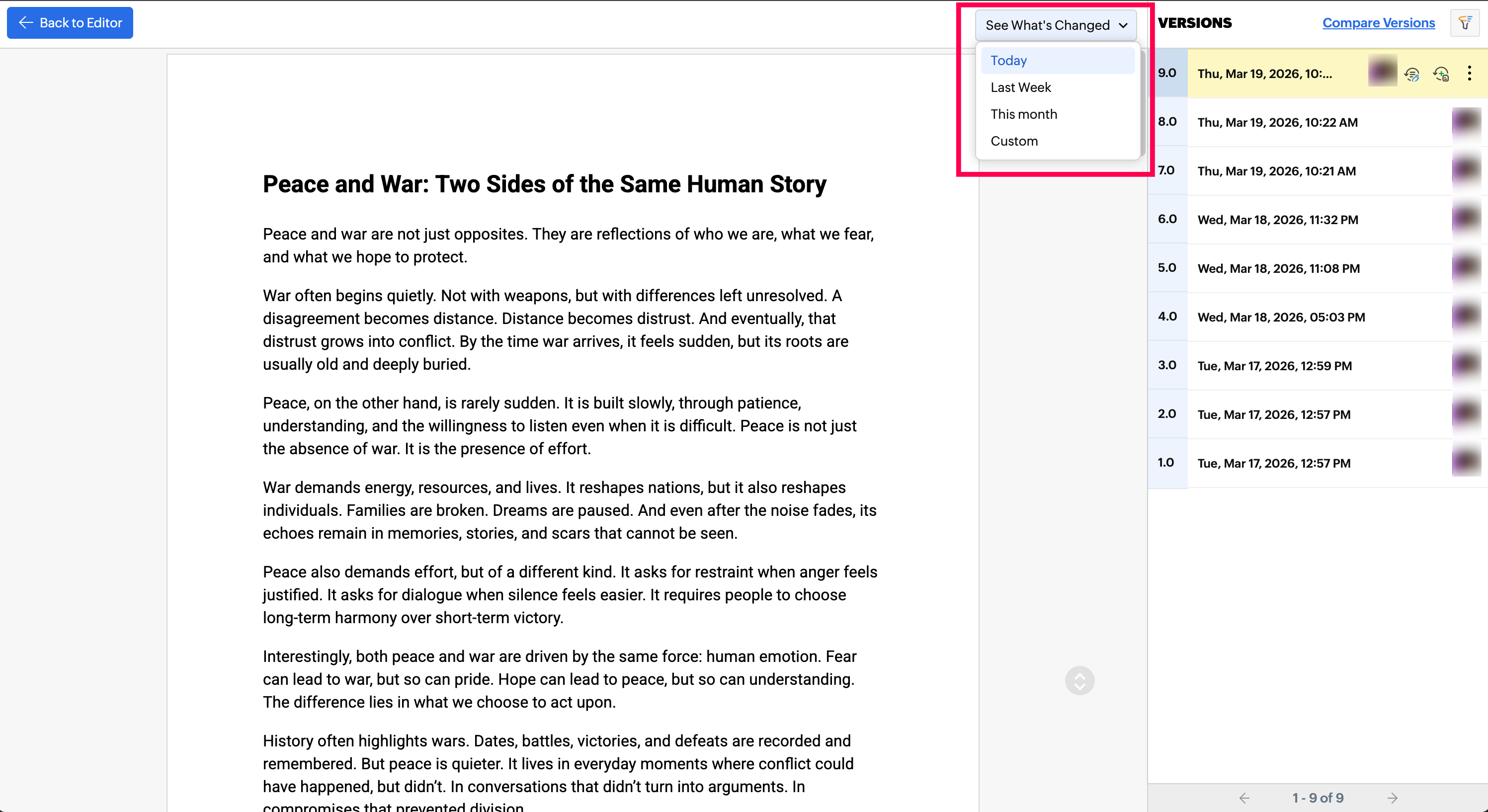Screen dimensions: 1488x812
Task: Open version 3.0 dated Tue, Mar 17 12:59 PM
Action: click(1274, 366)
